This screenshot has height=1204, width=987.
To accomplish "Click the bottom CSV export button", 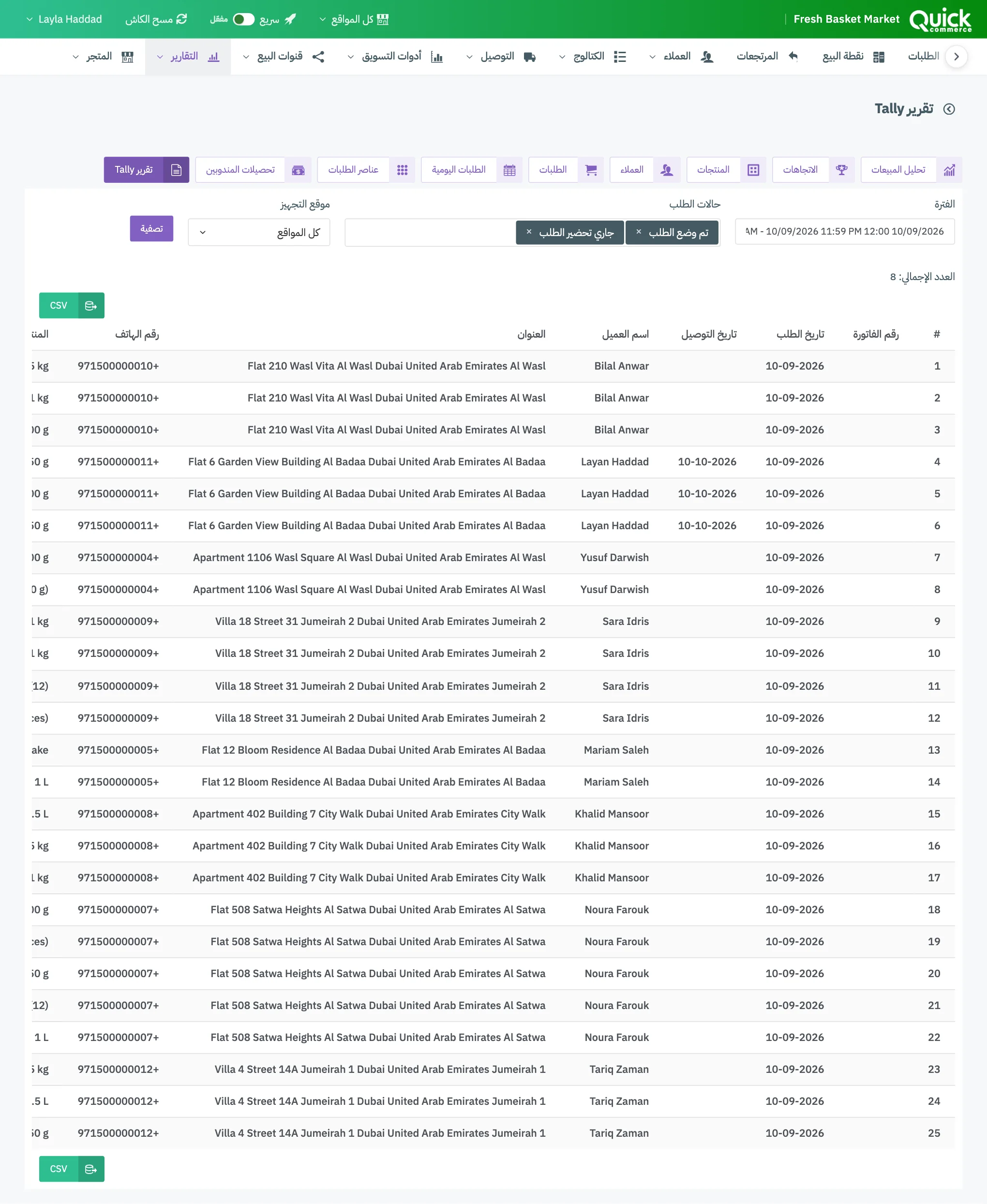I will tap(72, 1169).
